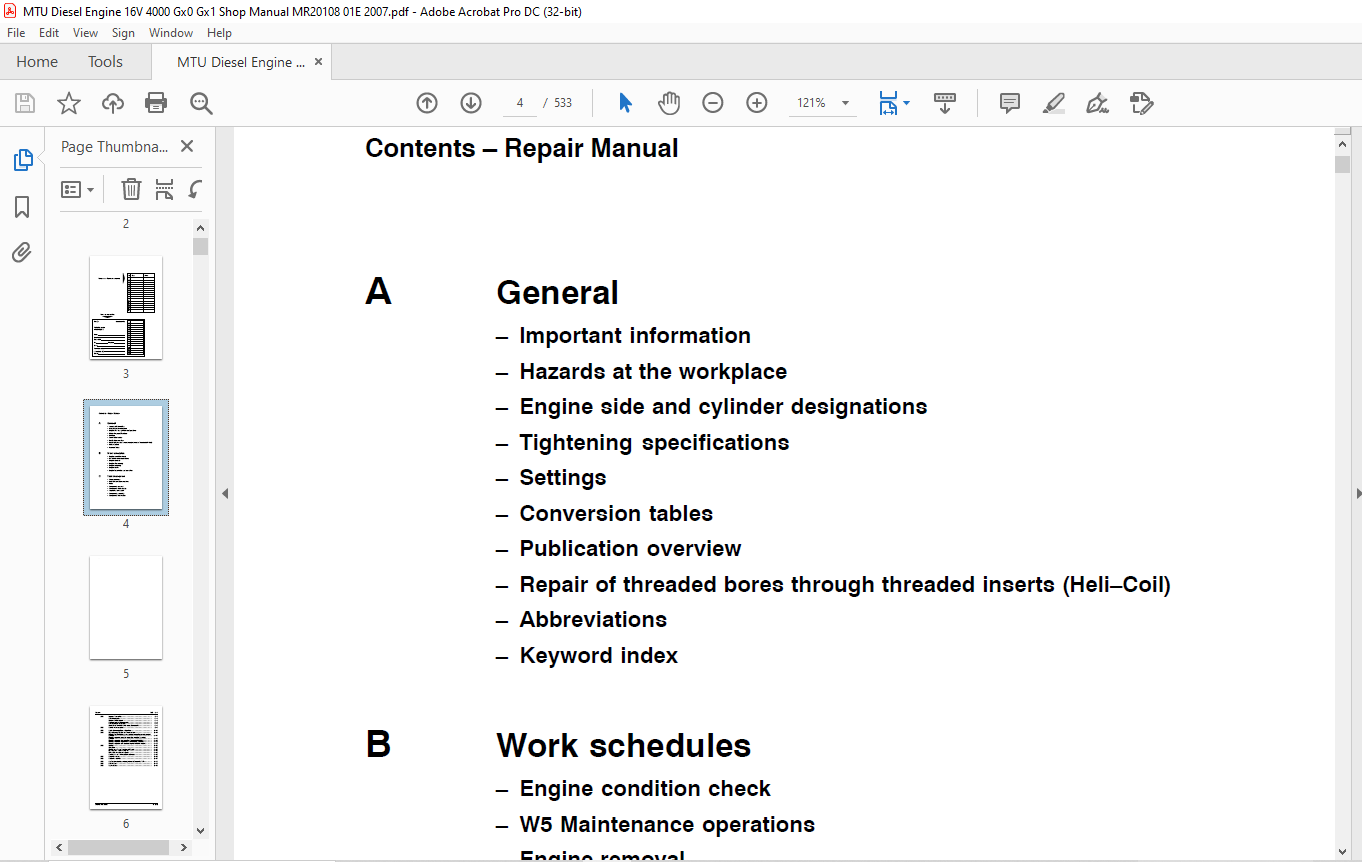Upload the file to cloud
The width and height of the screenshot is (1362, 862).
pos(113,103)
